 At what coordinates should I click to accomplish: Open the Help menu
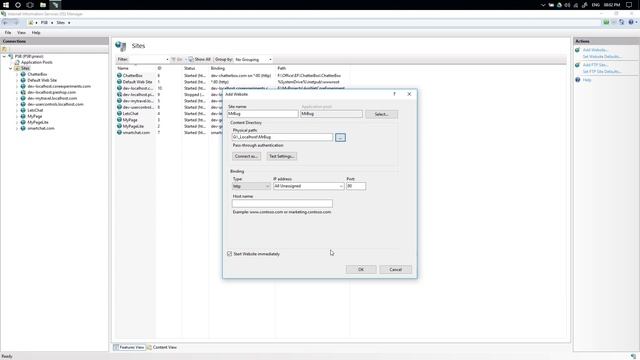(36, 33)
